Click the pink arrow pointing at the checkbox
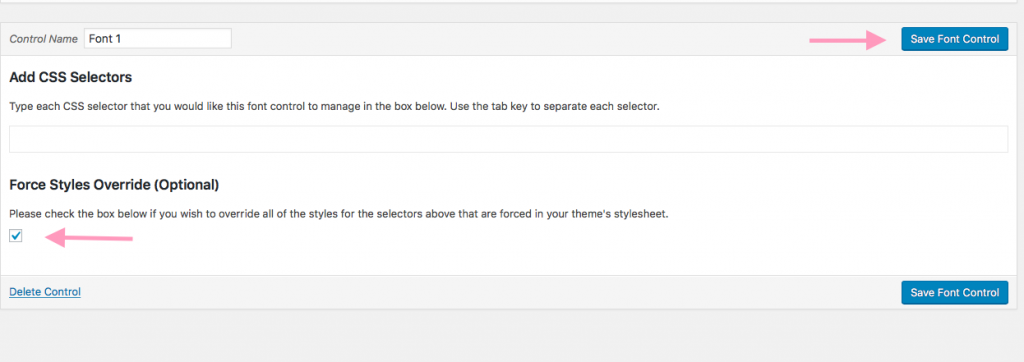This screenshot has height=362, width=1024. [89, 237]
